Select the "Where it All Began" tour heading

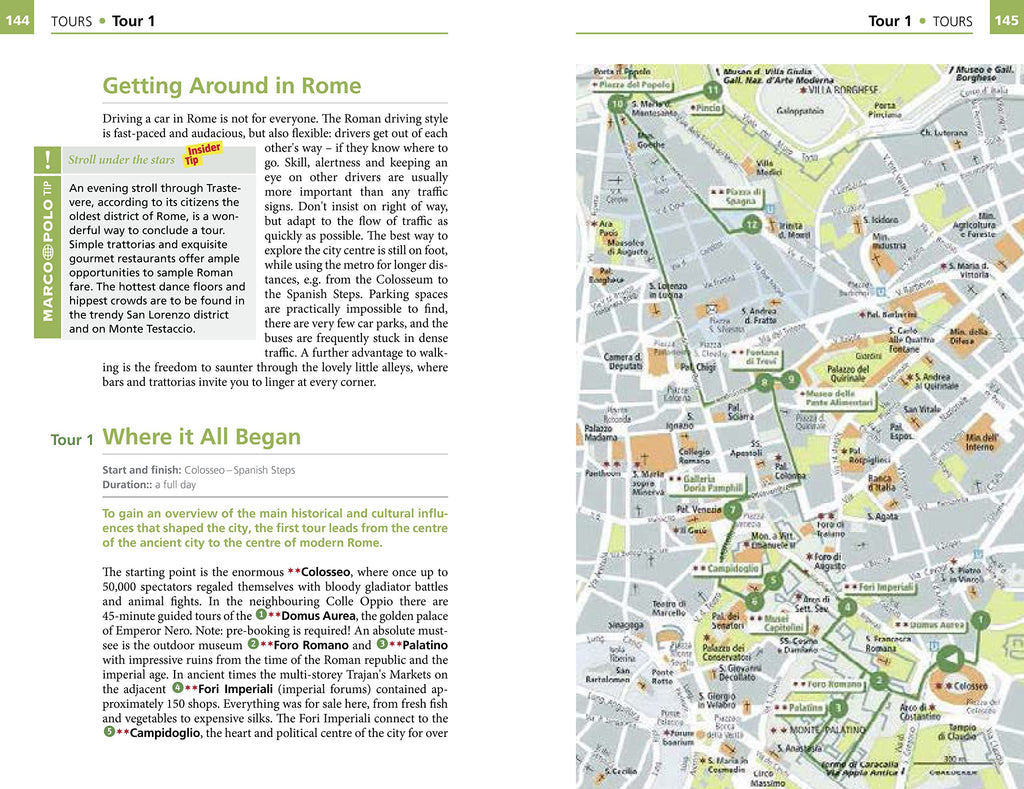click(201, 437)
